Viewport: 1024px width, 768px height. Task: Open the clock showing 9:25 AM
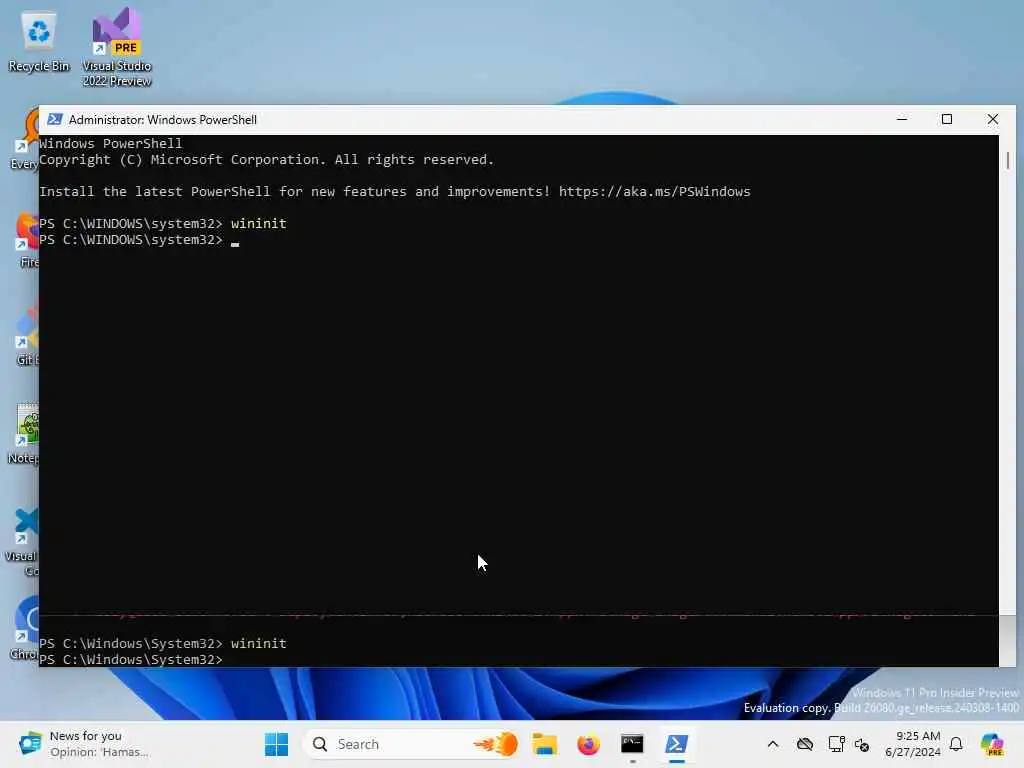pyautogui.click(x=913, y=744)
